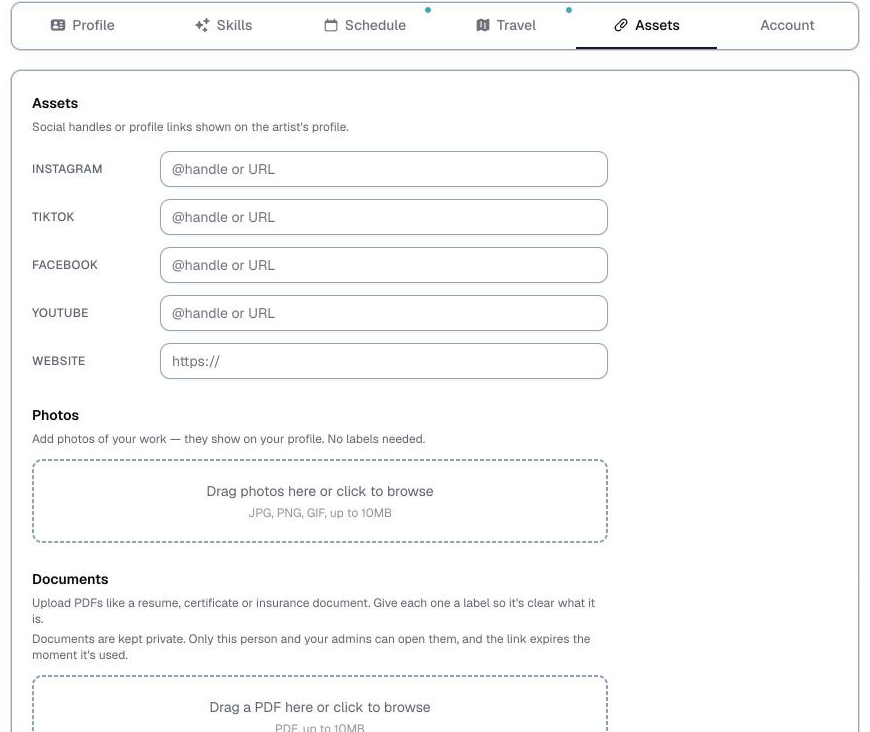The width and height of the screenshot is (870, 732).
Task: Click into the TikTok handle field
Action: [384, 217]
